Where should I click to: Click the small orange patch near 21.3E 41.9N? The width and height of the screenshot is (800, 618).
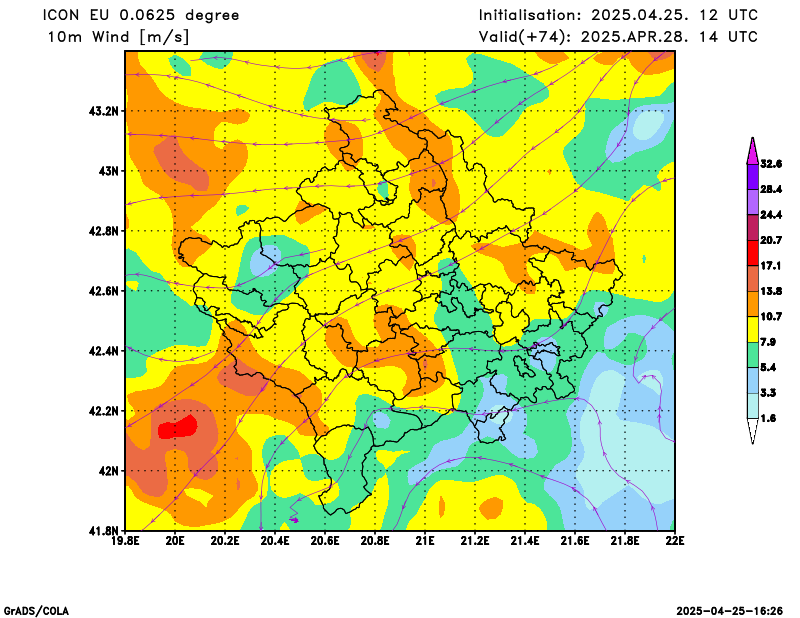tap(491, 508)
